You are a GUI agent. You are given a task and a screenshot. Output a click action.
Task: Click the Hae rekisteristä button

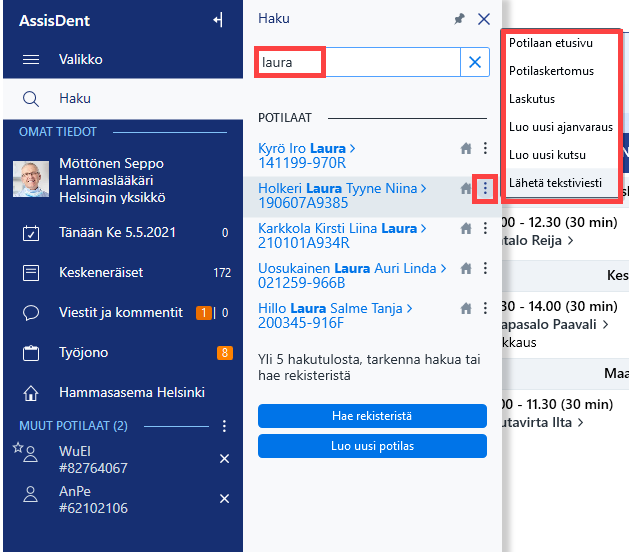pos(372,416)
